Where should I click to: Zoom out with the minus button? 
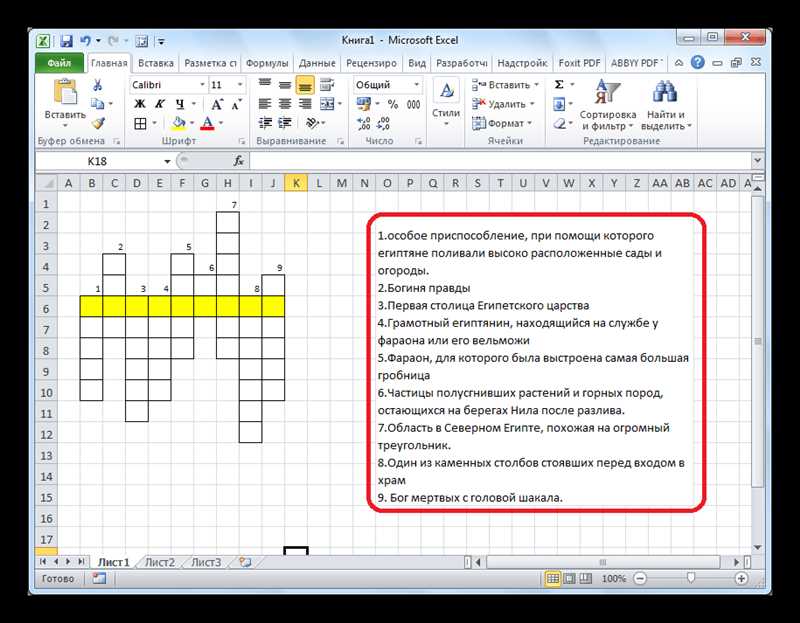tap(640, 579)
